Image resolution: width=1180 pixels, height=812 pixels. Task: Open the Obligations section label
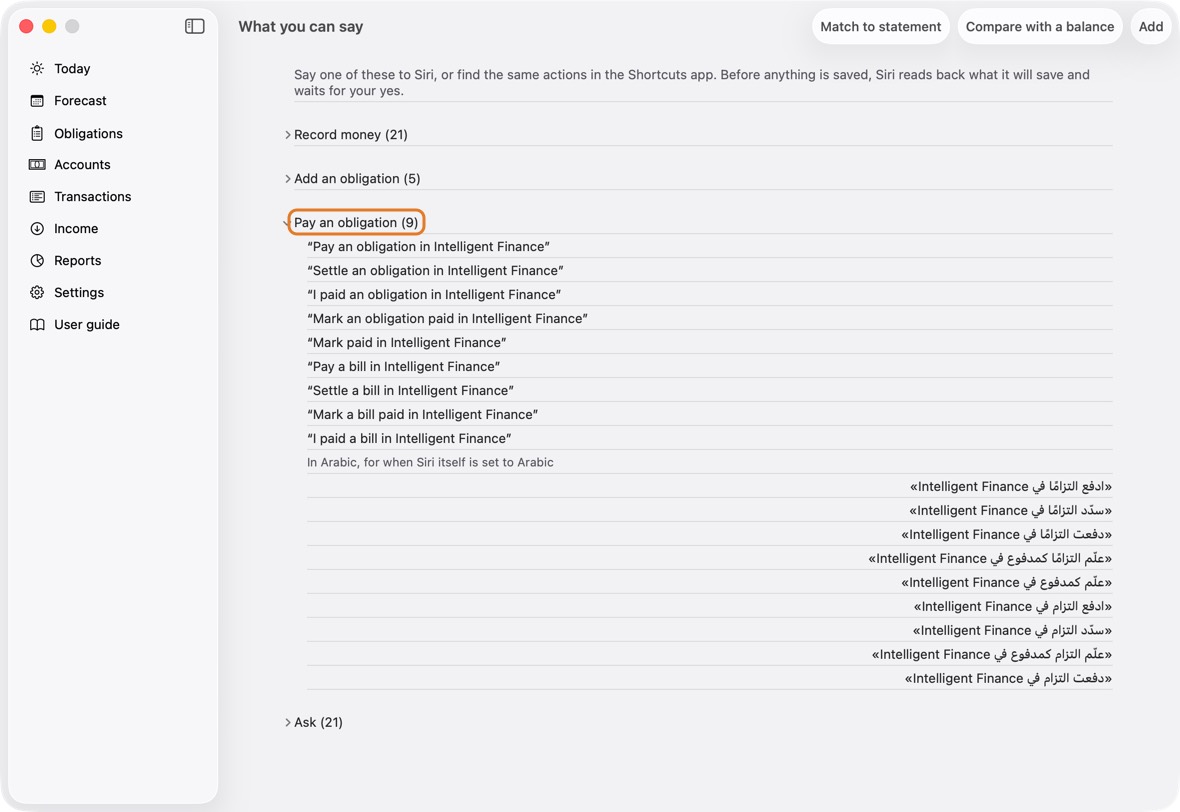point(88,133)
